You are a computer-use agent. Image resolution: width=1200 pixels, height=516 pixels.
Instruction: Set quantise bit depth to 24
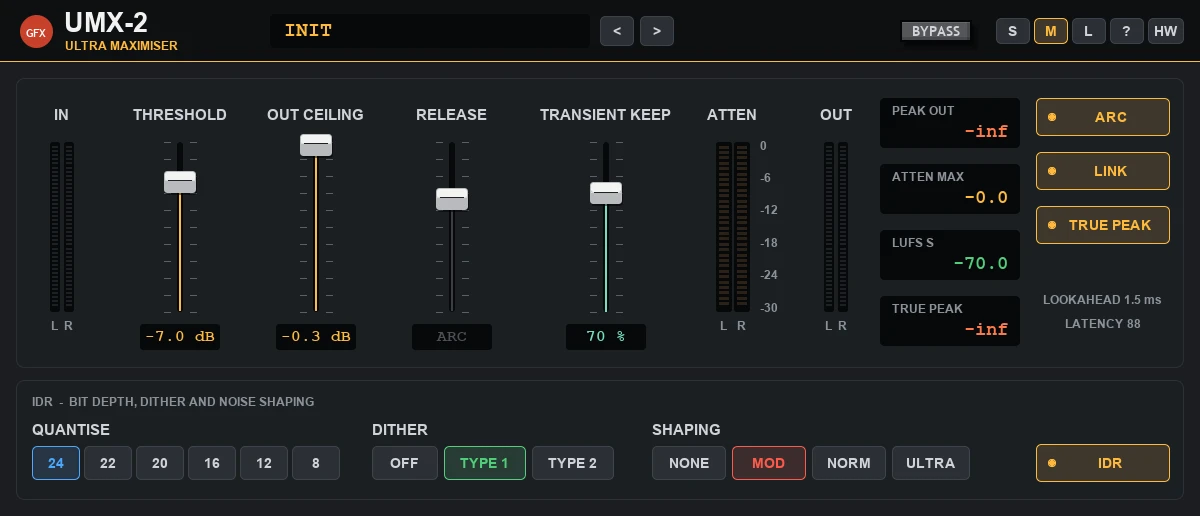(56, 463)
